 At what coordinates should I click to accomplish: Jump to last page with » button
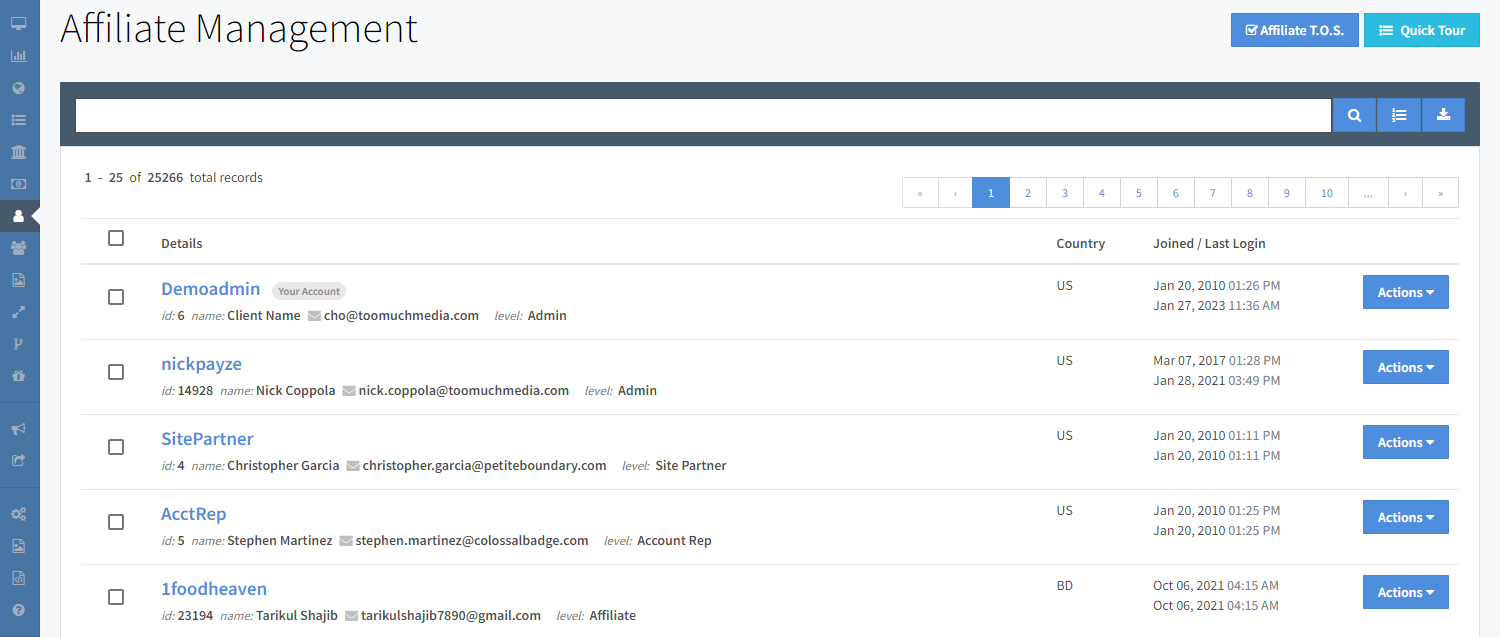(1440, 193)
